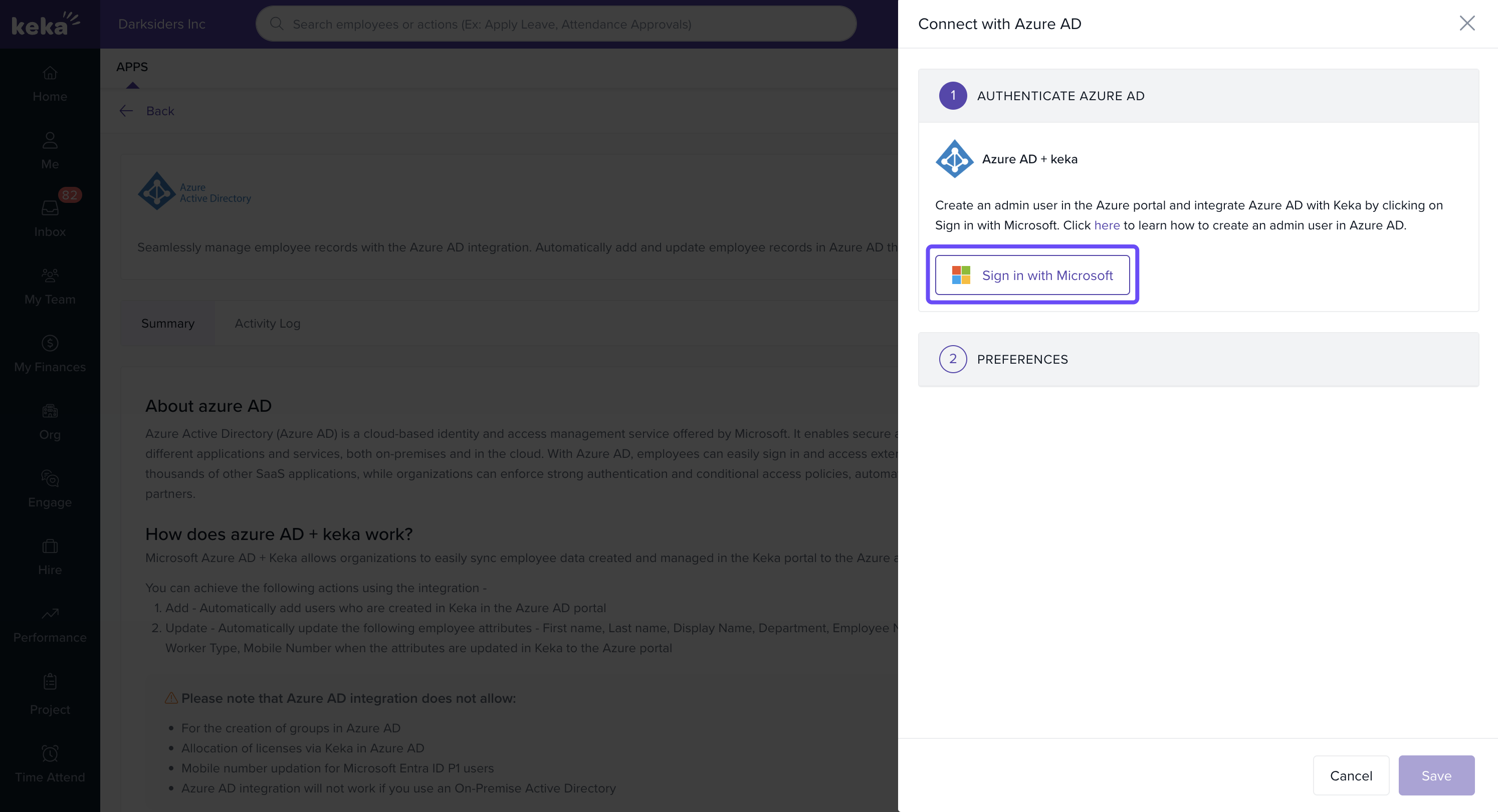Close the Connect with Azure AD panel
This screenshot has height=812, width=1498.
(1466, 23)
